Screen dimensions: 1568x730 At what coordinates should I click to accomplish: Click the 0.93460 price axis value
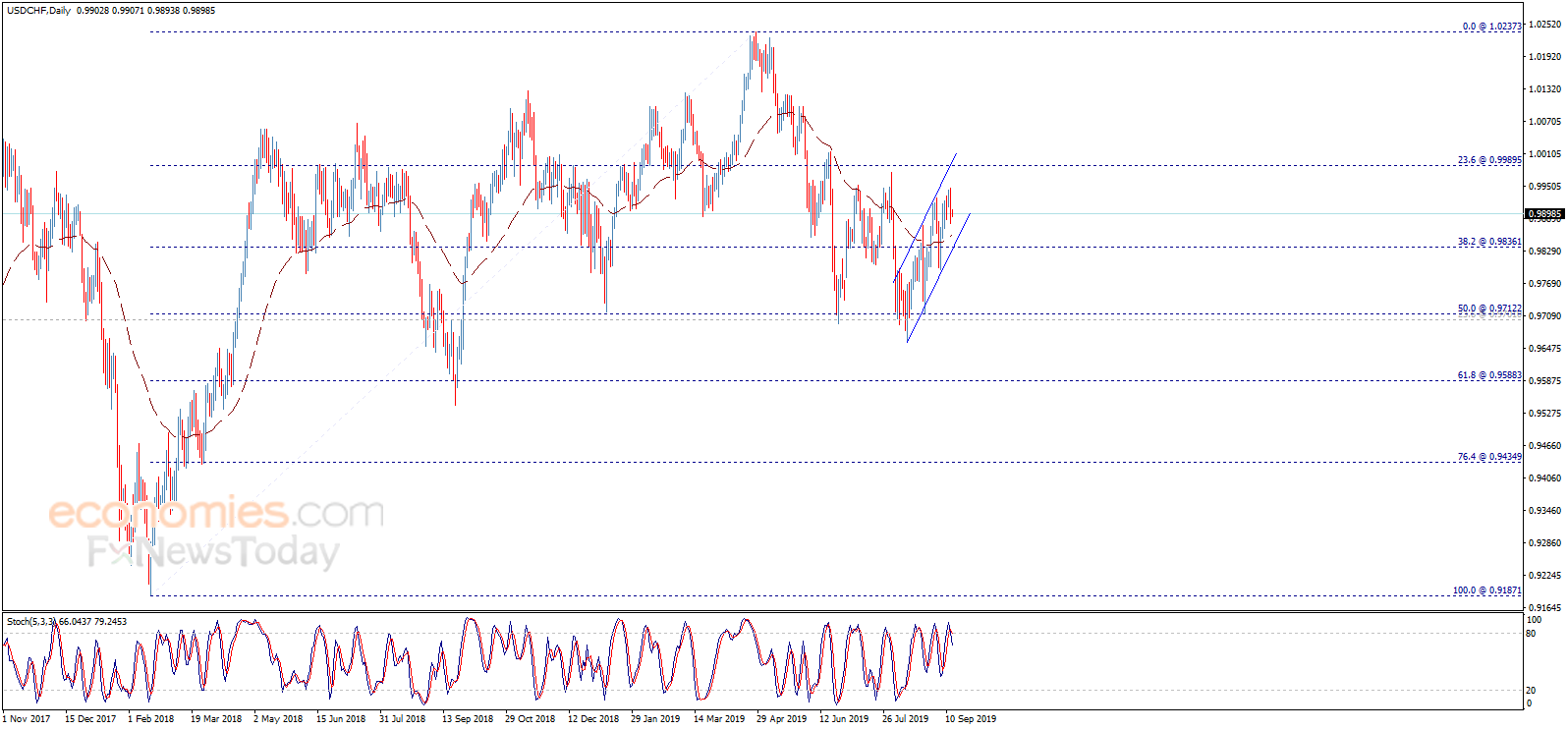tap(1544, 511)
